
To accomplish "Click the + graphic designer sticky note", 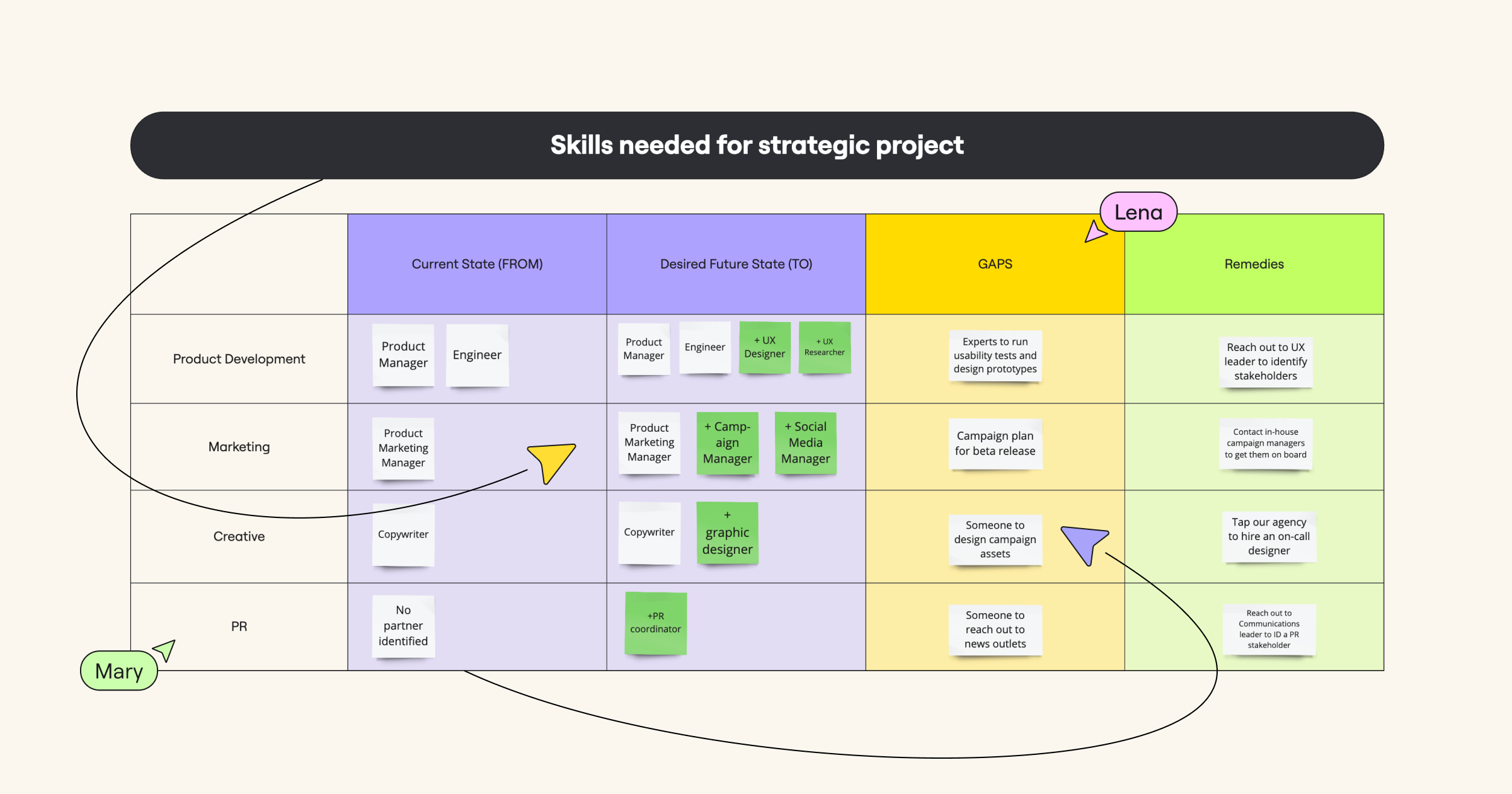I will click(727, 533).
